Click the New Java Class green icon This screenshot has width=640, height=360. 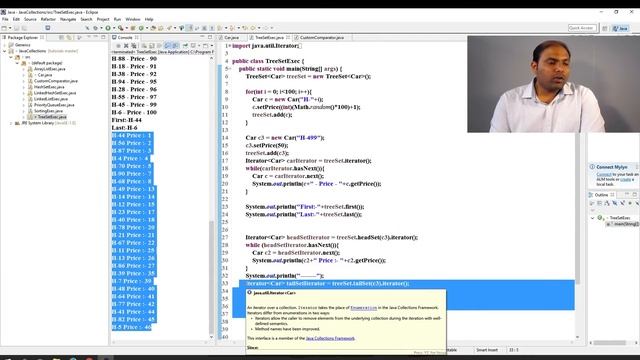(x=141, y=28)
